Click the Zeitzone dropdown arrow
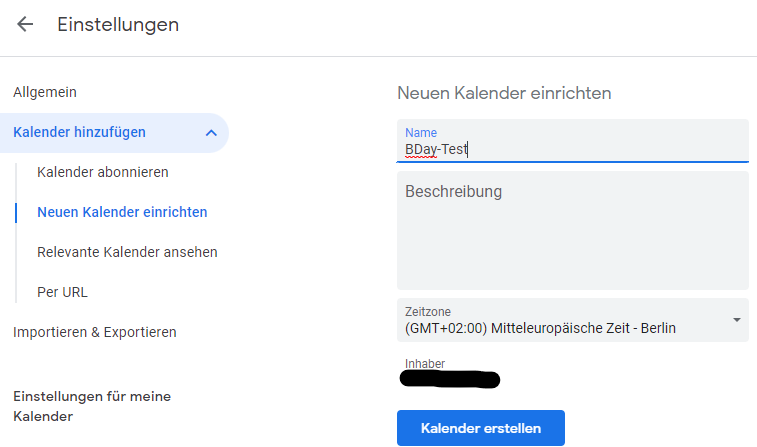This screenshot has height=447, width=757. (737, 320)
